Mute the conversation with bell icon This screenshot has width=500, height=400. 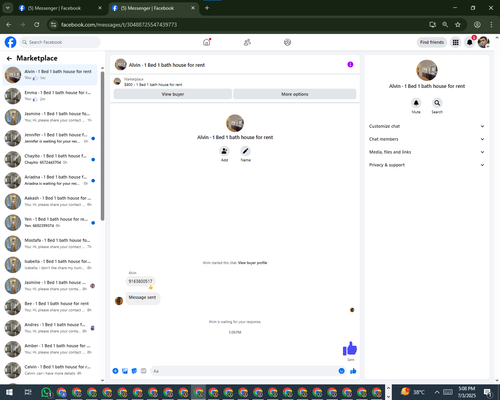click(416, 103)
